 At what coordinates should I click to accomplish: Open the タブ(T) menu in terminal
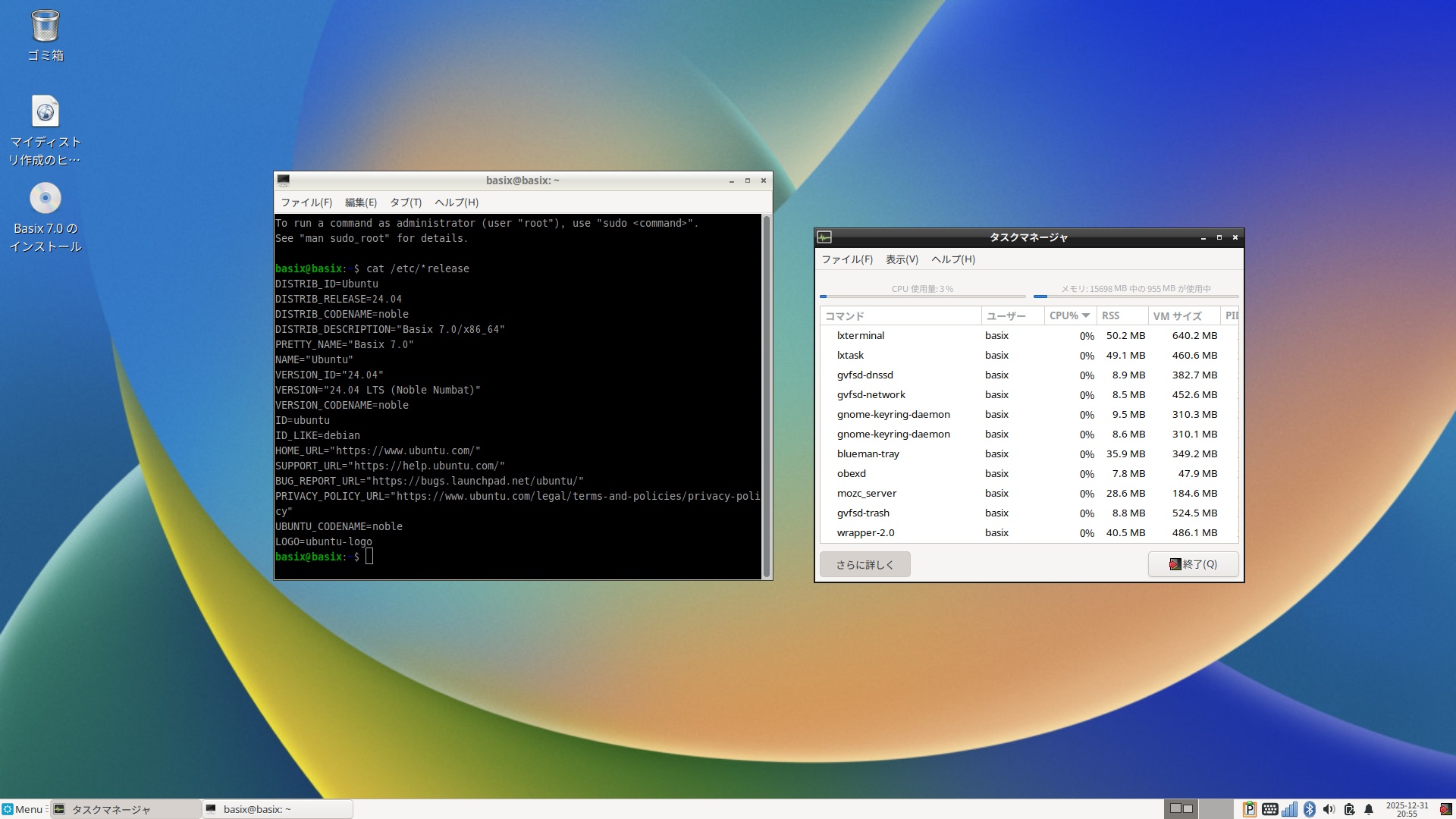[406, 202]
